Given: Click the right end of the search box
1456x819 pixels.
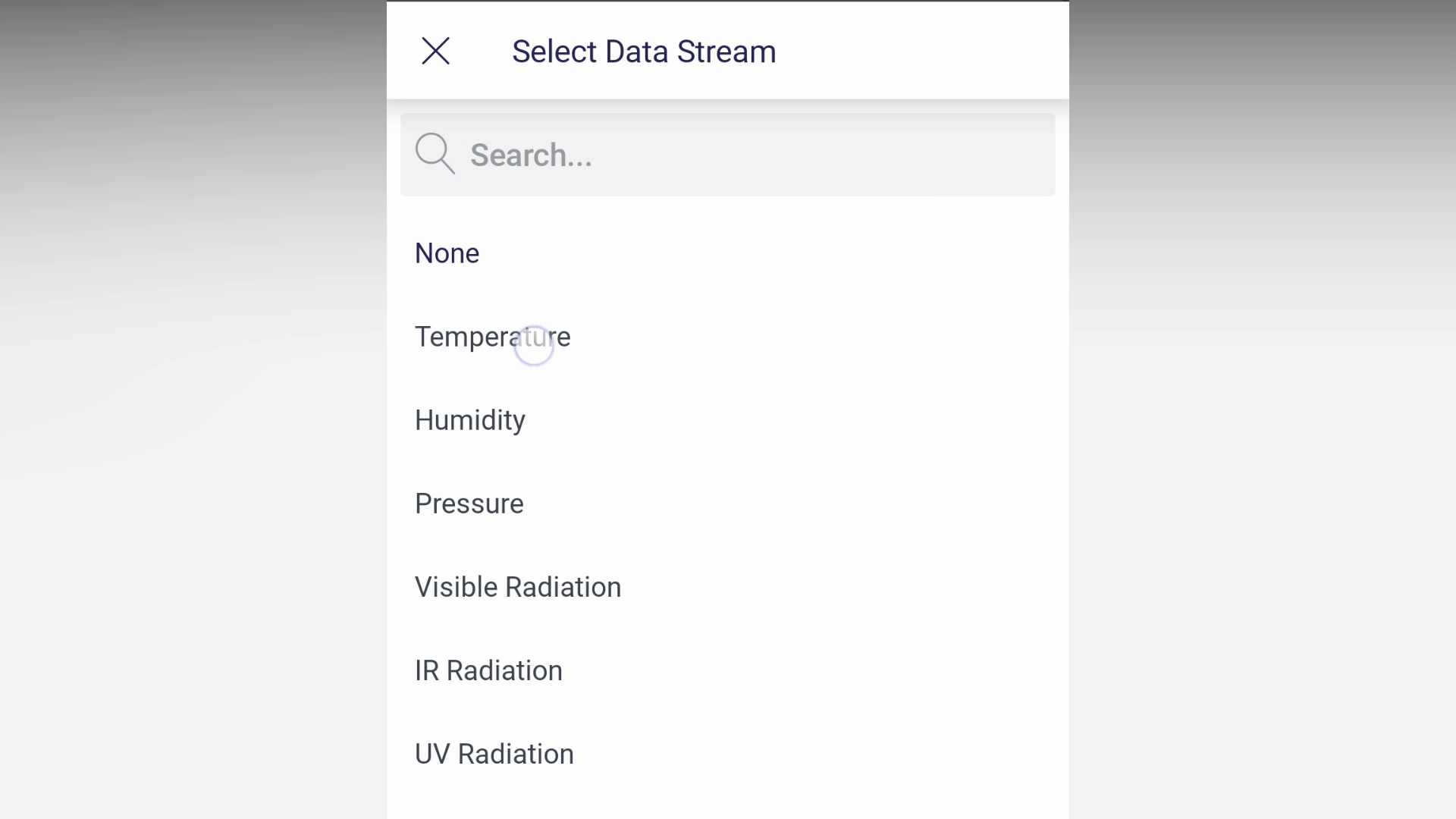Looking at the screenshot, I should click(x=1016, y=155).
